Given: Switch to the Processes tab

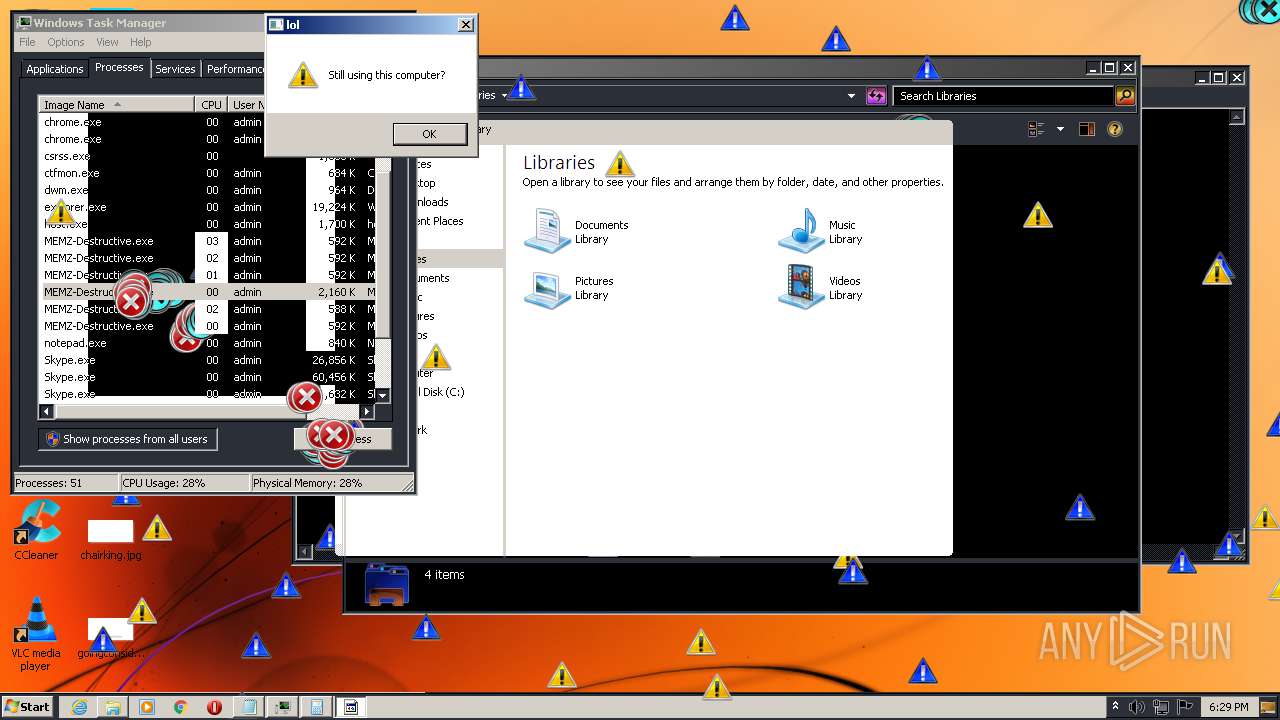Looking at the screenshot, I should coord(119,67).
